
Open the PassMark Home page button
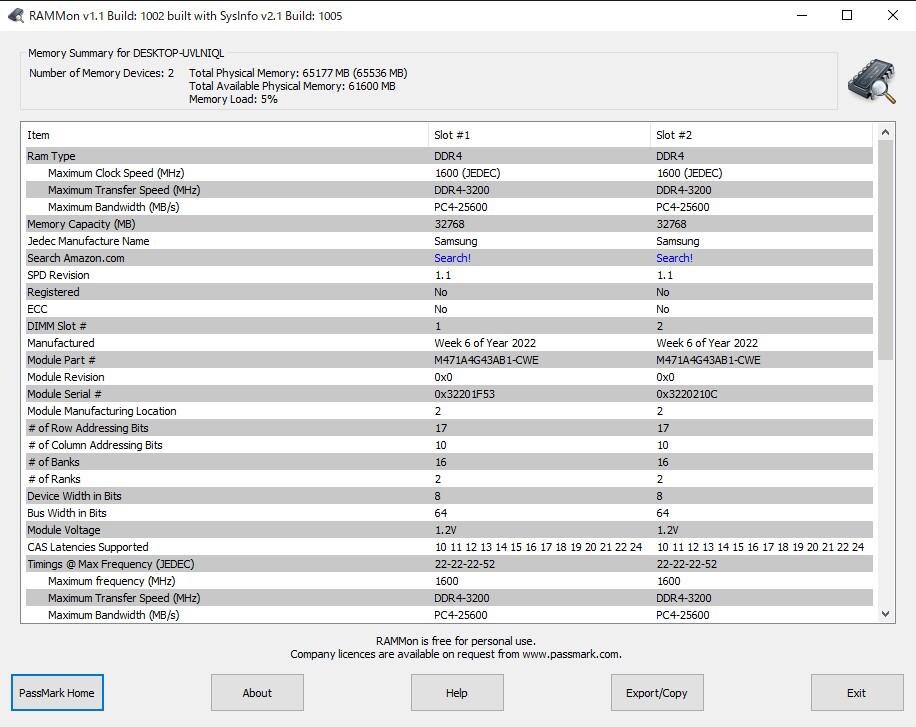[57, 693]
